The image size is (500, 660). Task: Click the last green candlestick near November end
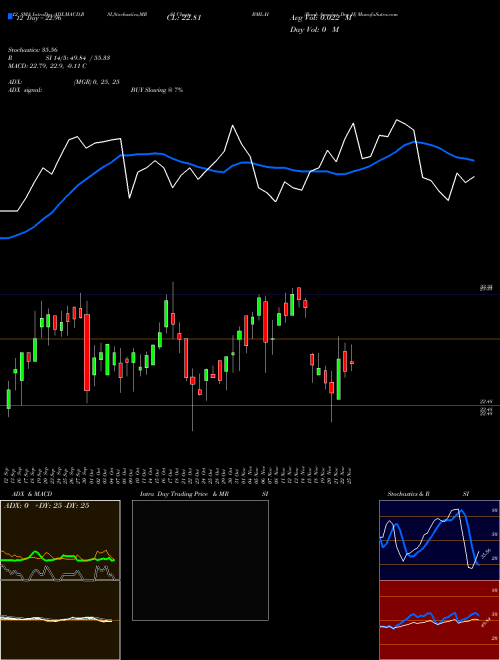coord(338,379)
